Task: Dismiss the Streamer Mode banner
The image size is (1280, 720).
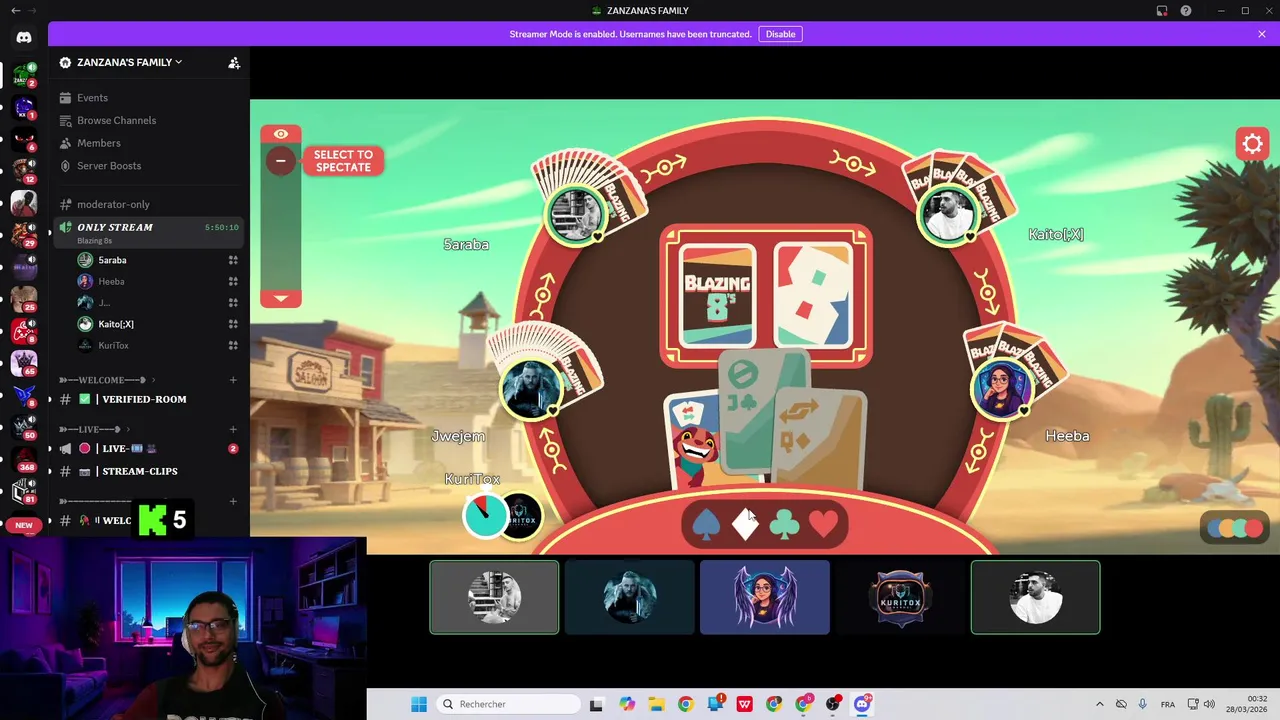Action: click(x=1262, y=34)
